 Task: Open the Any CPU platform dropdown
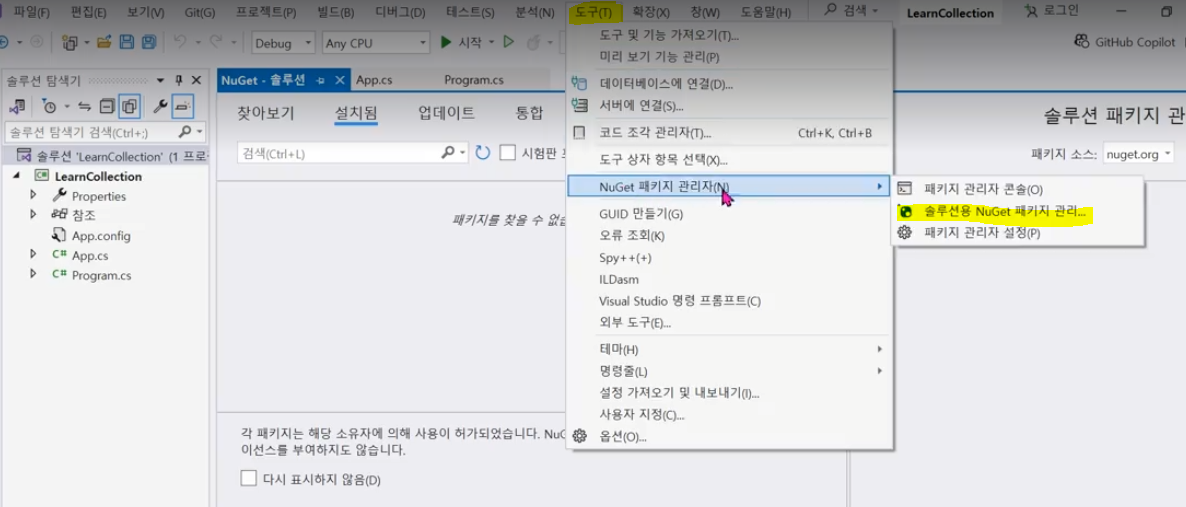point(375,43)
